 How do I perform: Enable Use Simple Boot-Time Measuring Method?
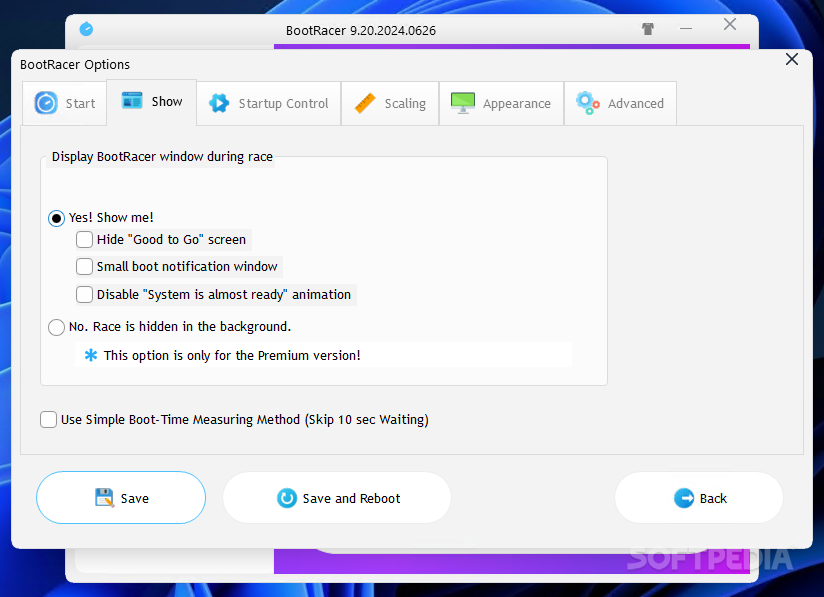point(48,419)
